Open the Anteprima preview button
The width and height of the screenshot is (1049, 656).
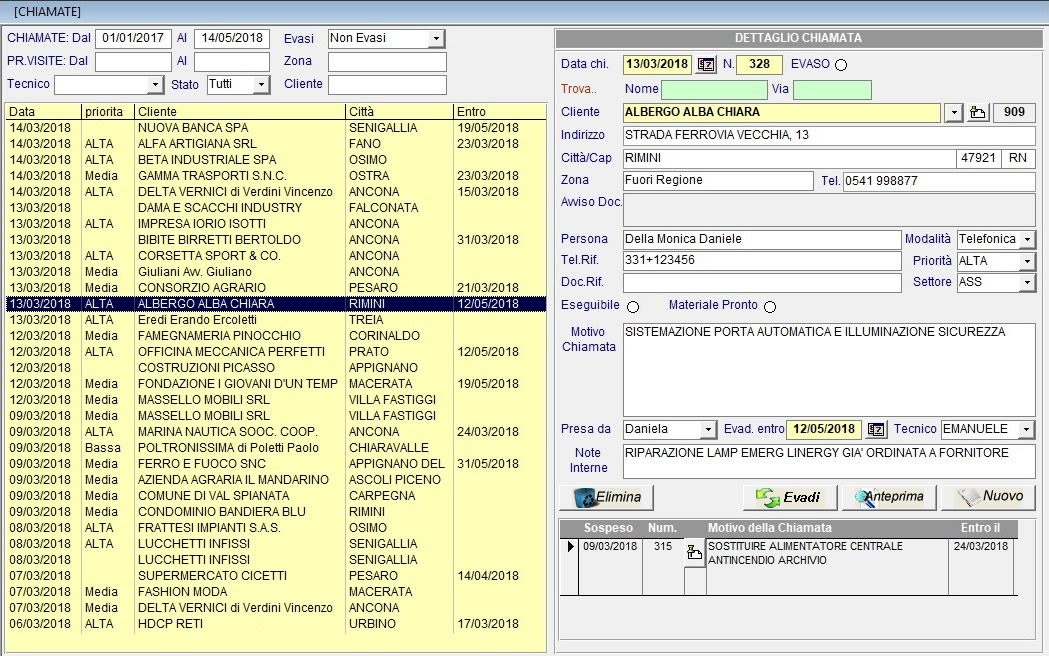click(889, 498)
